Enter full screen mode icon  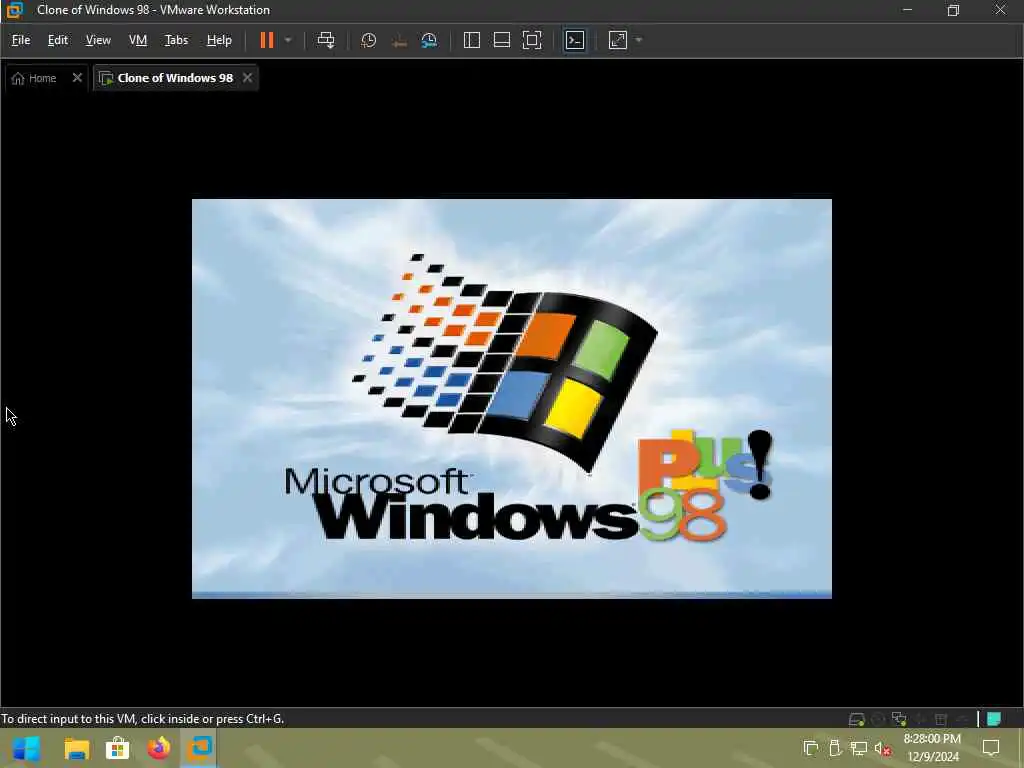pos(532,40)
